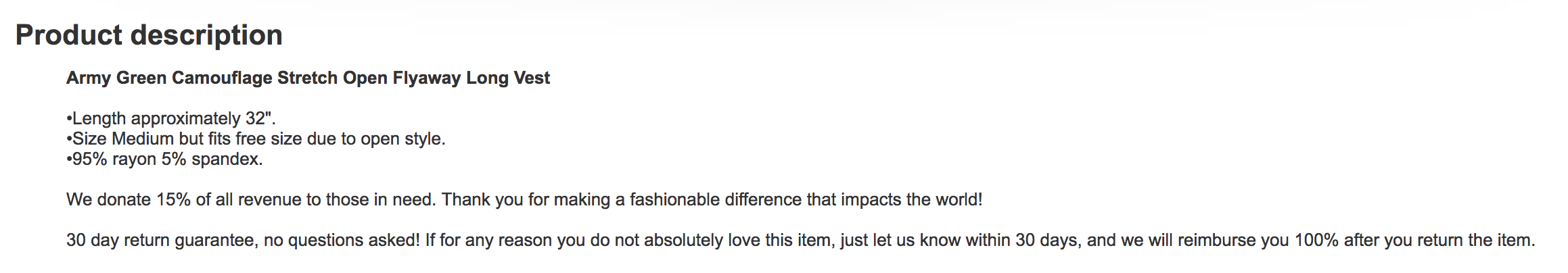
Task: Click the Length approximately 32" bullet
Action: coord(171,119)
